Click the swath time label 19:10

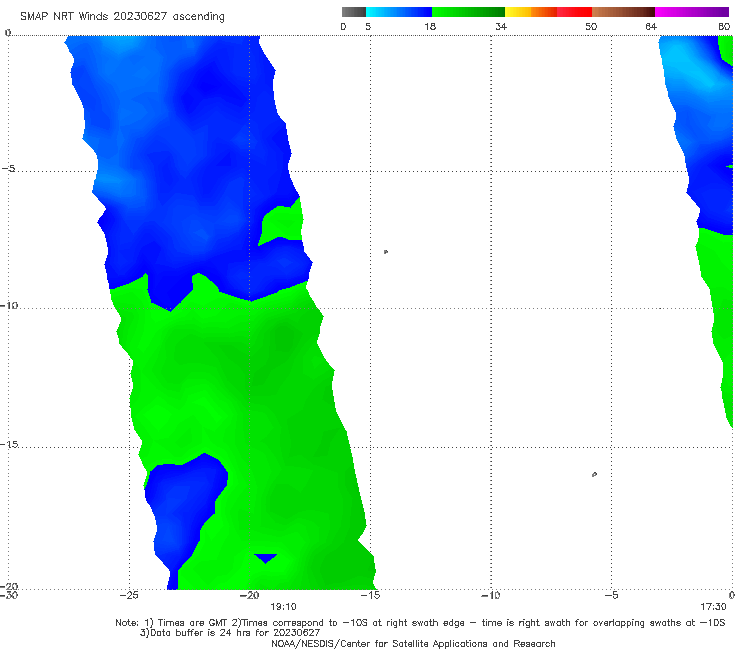click(x=283, y=607)
